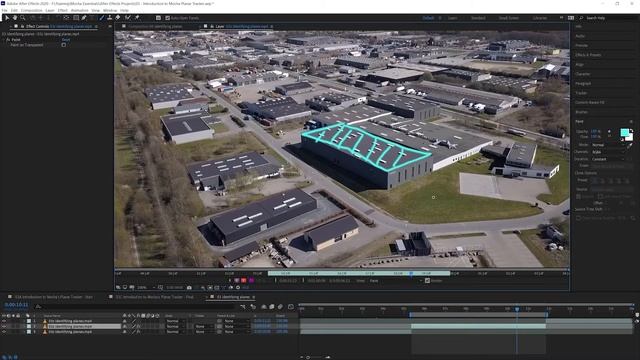Switch to the Libraries workspace
The image size is (640, 360).
pyautogui.click(x=540, y=18)
